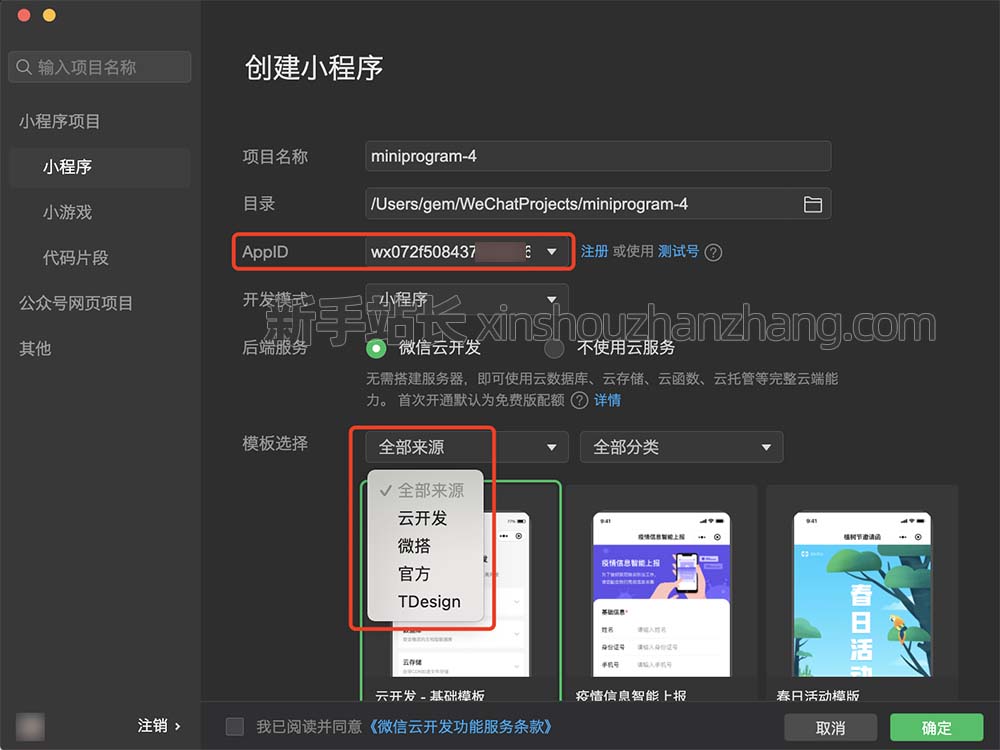Click 小程序项目 sidebar heading
Screen dimensions: 1000x750
[59, 122]
